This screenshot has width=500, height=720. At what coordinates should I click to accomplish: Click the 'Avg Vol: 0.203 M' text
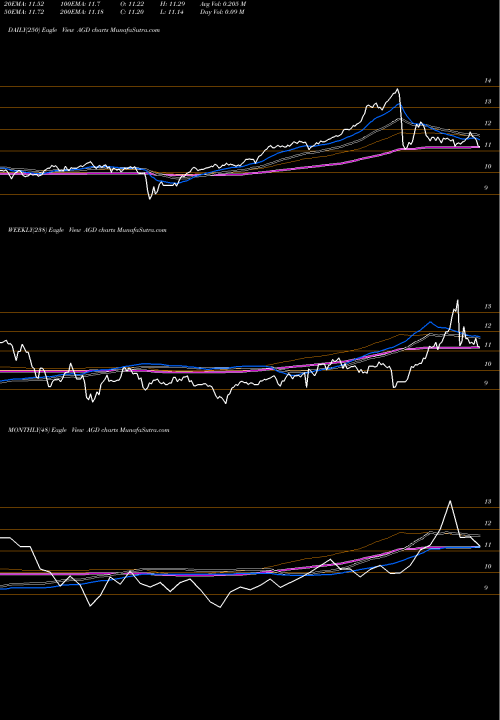(x=223, y=4)
